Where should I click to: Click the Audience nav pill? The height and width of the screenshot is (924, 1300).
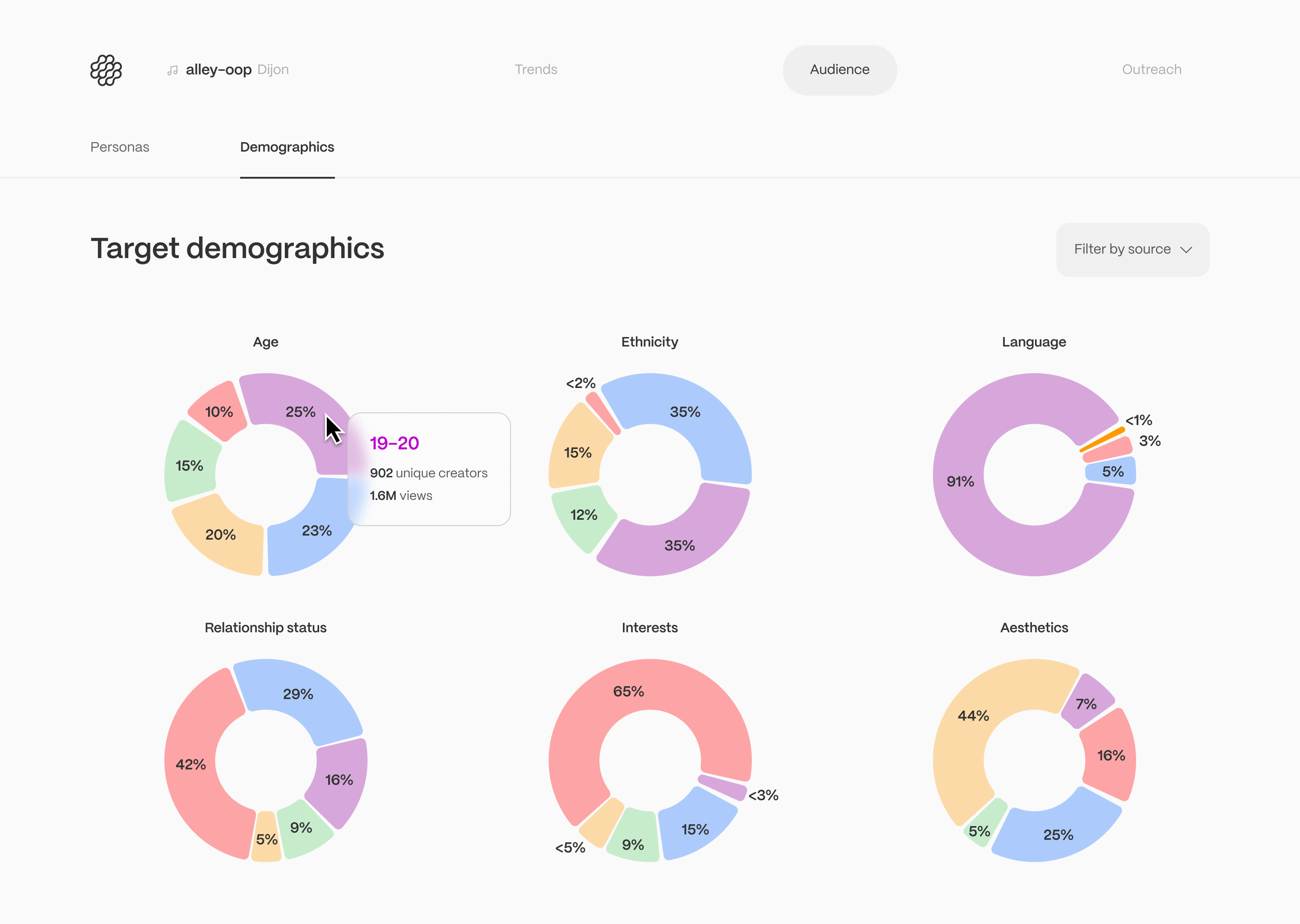(x=839, y=69)
